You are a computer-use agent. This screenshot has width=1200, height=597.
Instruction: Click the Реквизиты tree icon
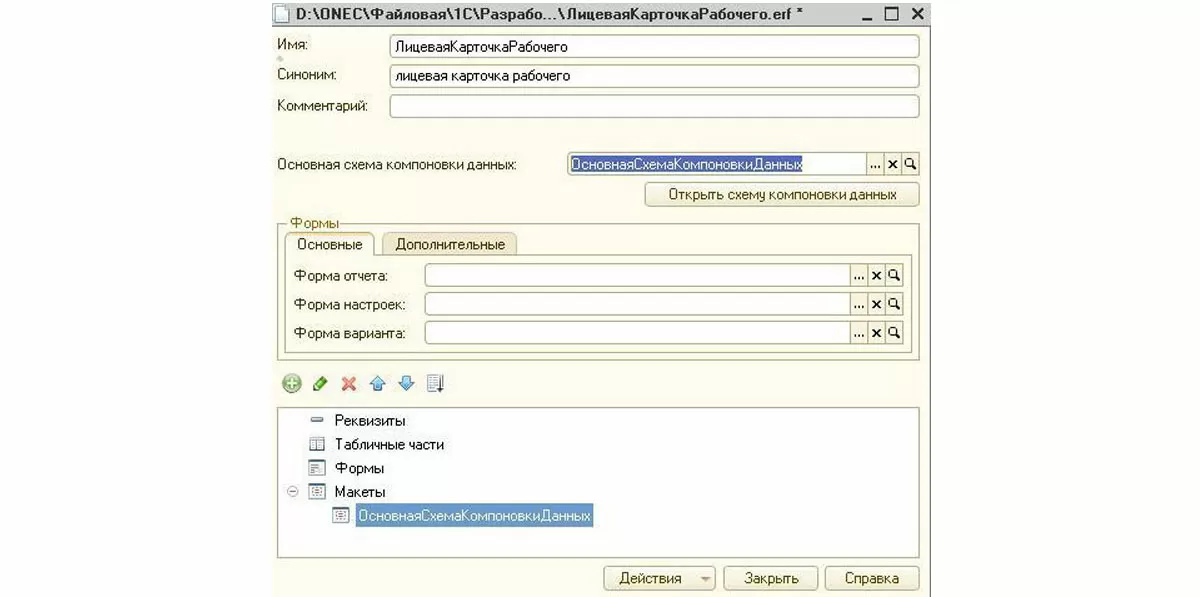pos(317,420)
